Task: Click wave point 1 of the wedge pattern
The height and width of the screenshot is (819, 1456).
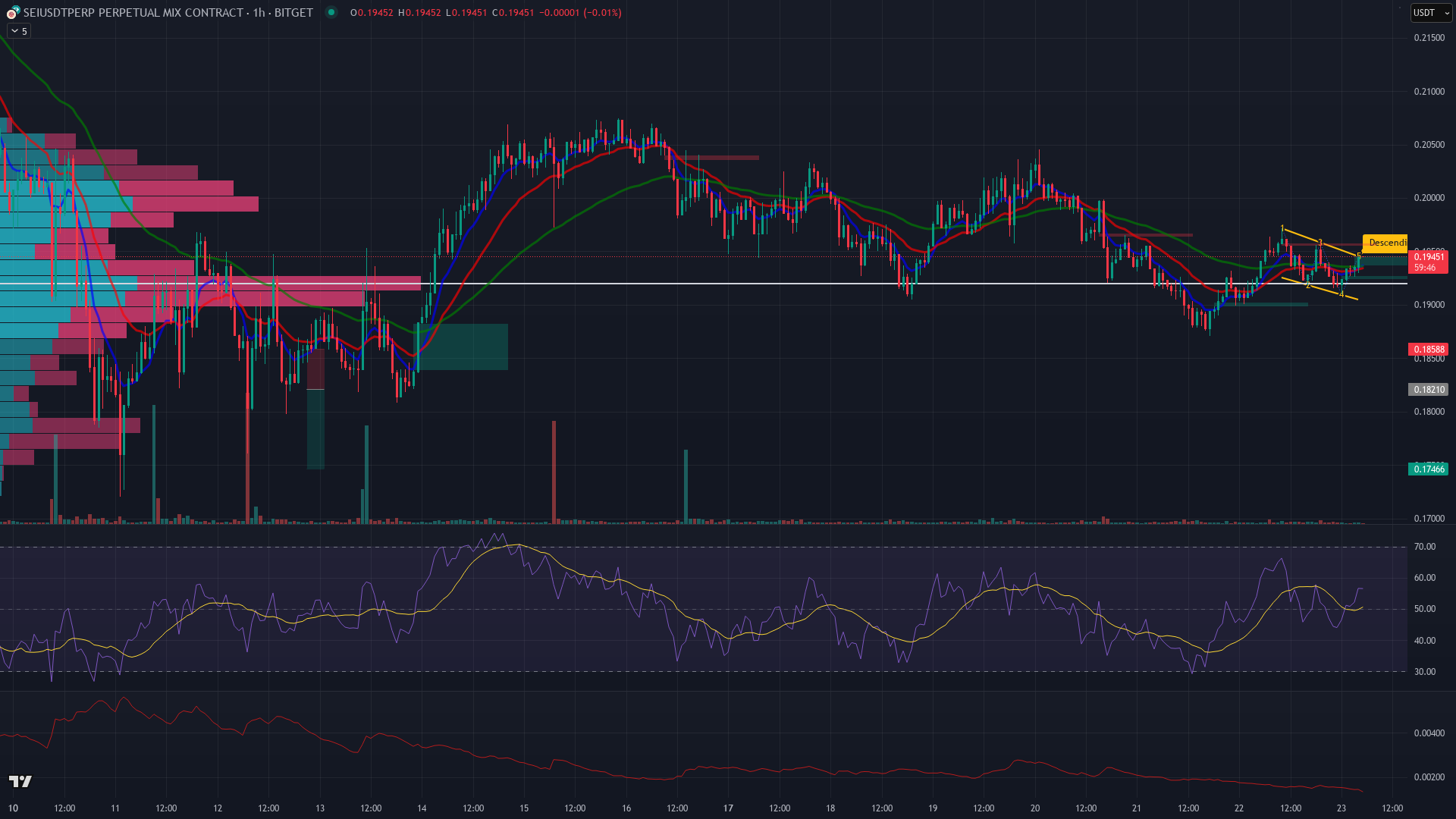Action: click(x=1282, y=229)
